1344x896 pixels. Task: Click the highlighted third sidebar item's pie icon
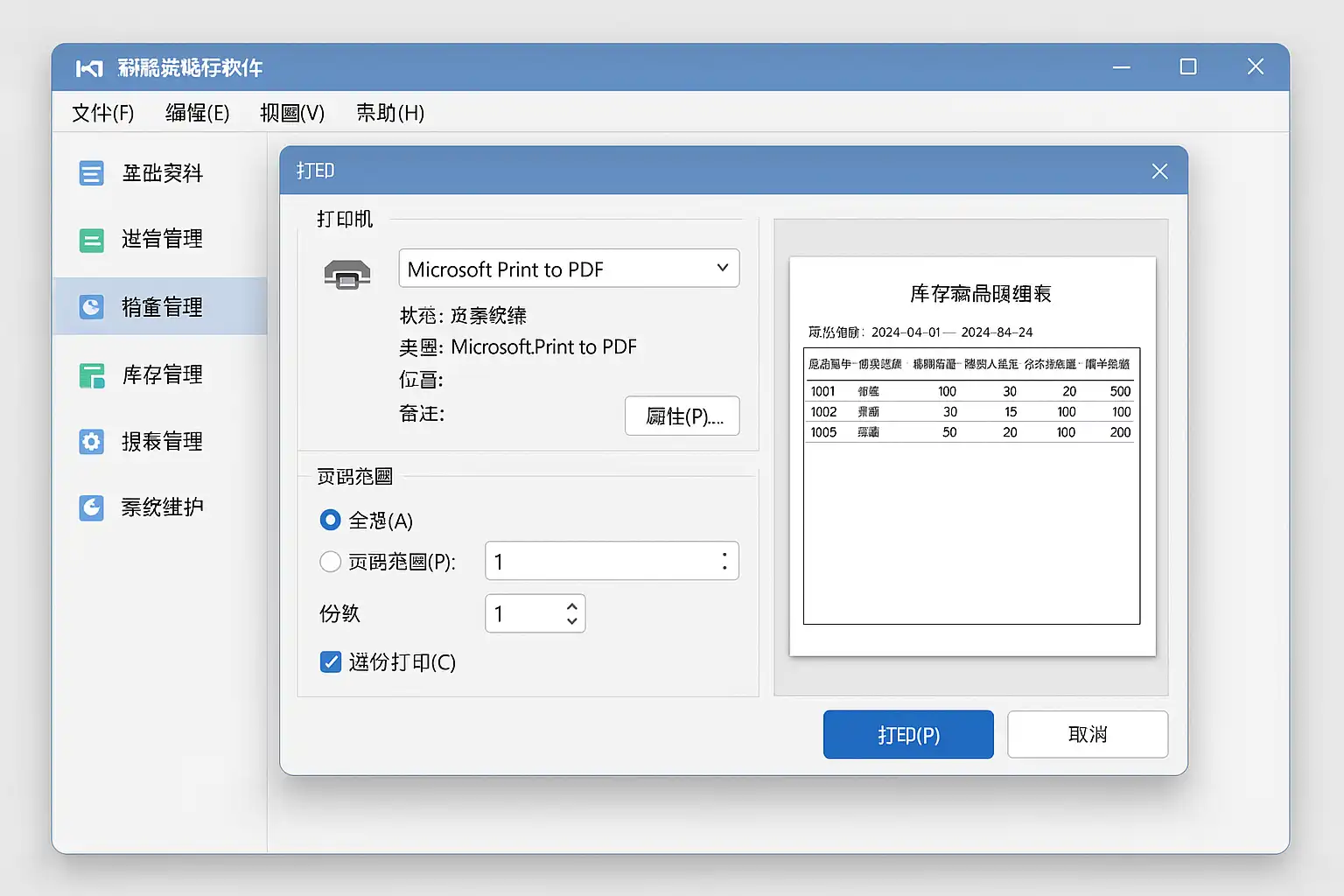coord(91,307)
